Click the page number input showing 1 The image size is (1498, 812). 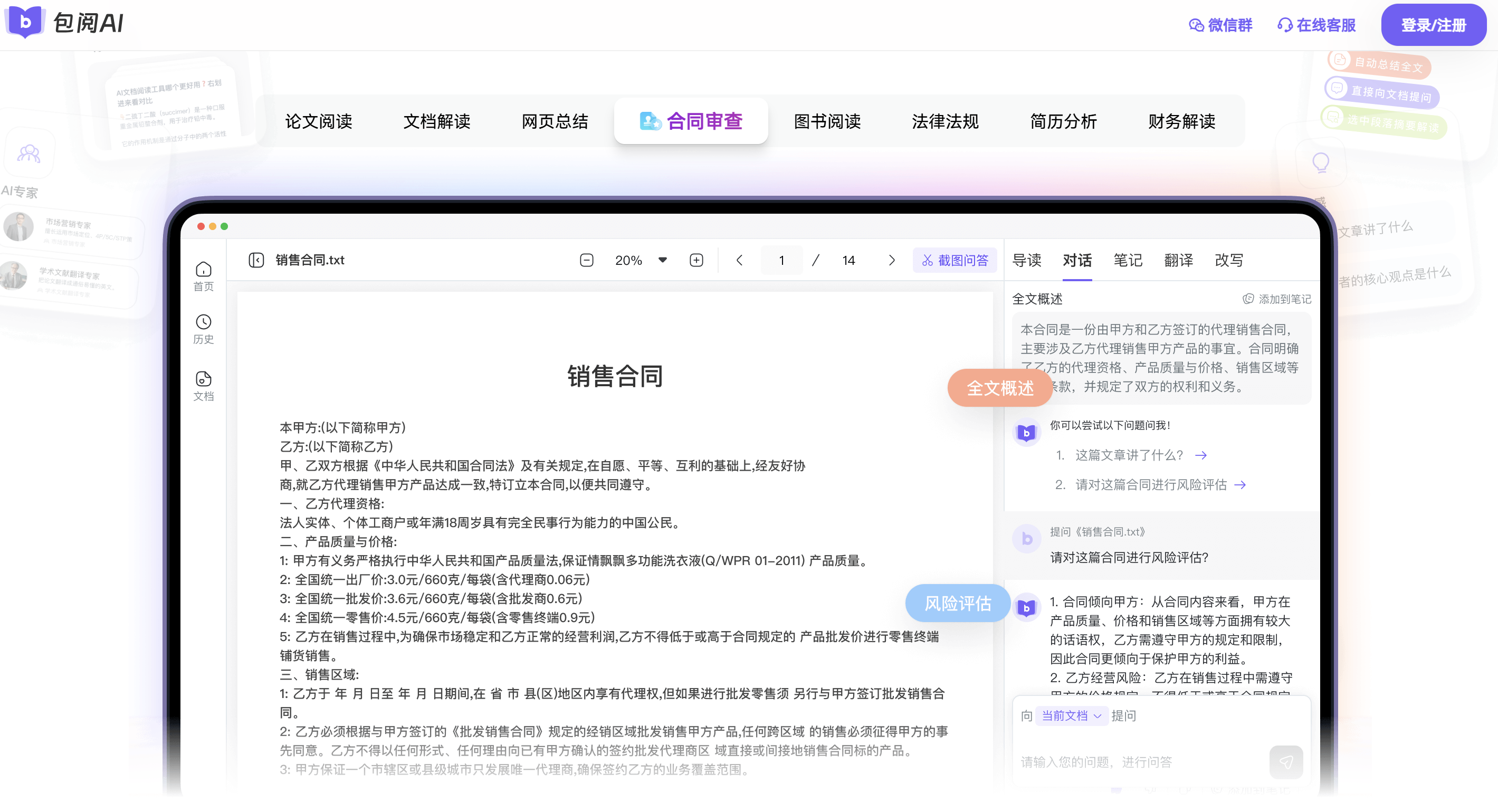(x=781, y=260)
